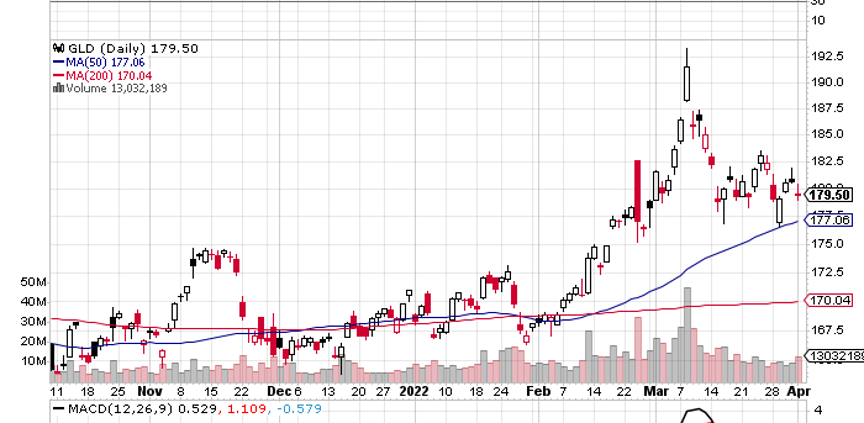Viewport: 864px width, 423px height.
Task: Select the Nov date marker on axis
Action: click(149, 392)
